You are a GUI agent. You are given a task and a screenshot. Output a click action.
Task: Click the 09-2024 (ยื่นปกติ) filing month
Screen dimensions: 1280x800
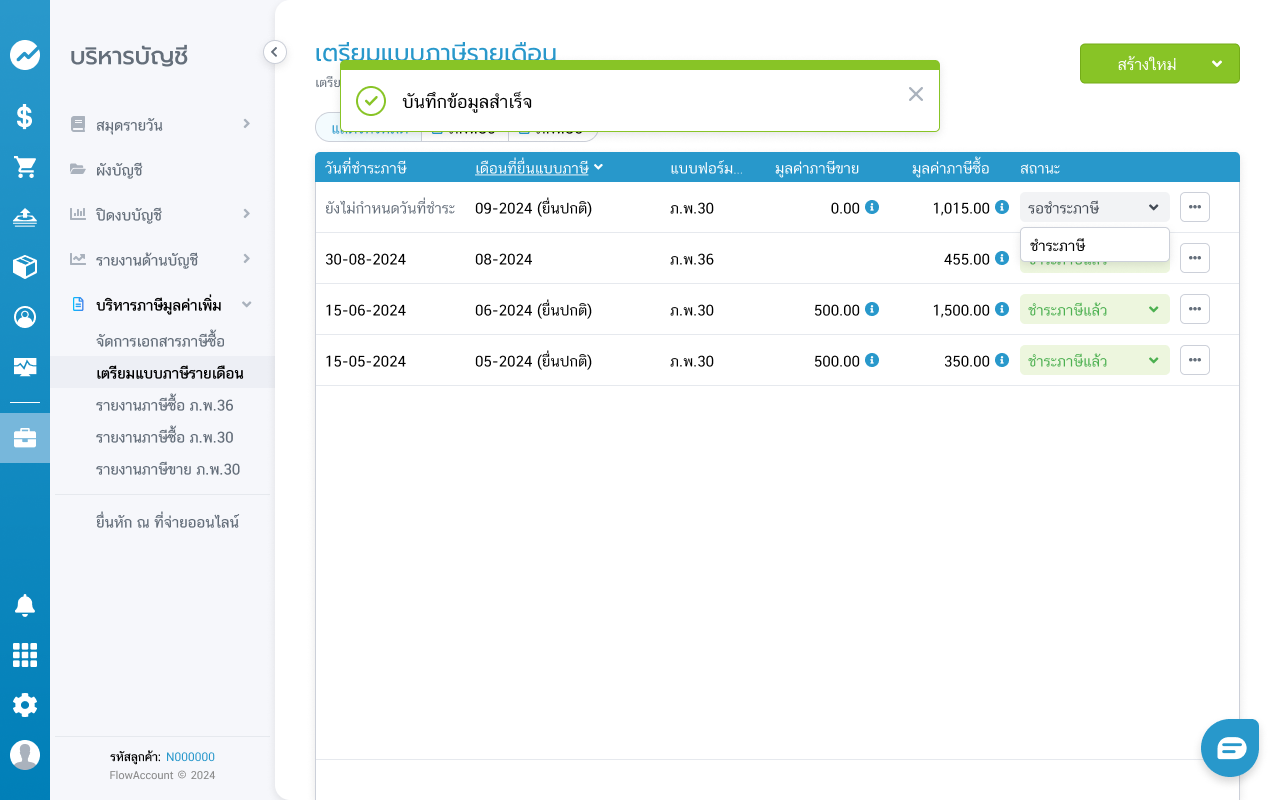[x=533, y=208]
